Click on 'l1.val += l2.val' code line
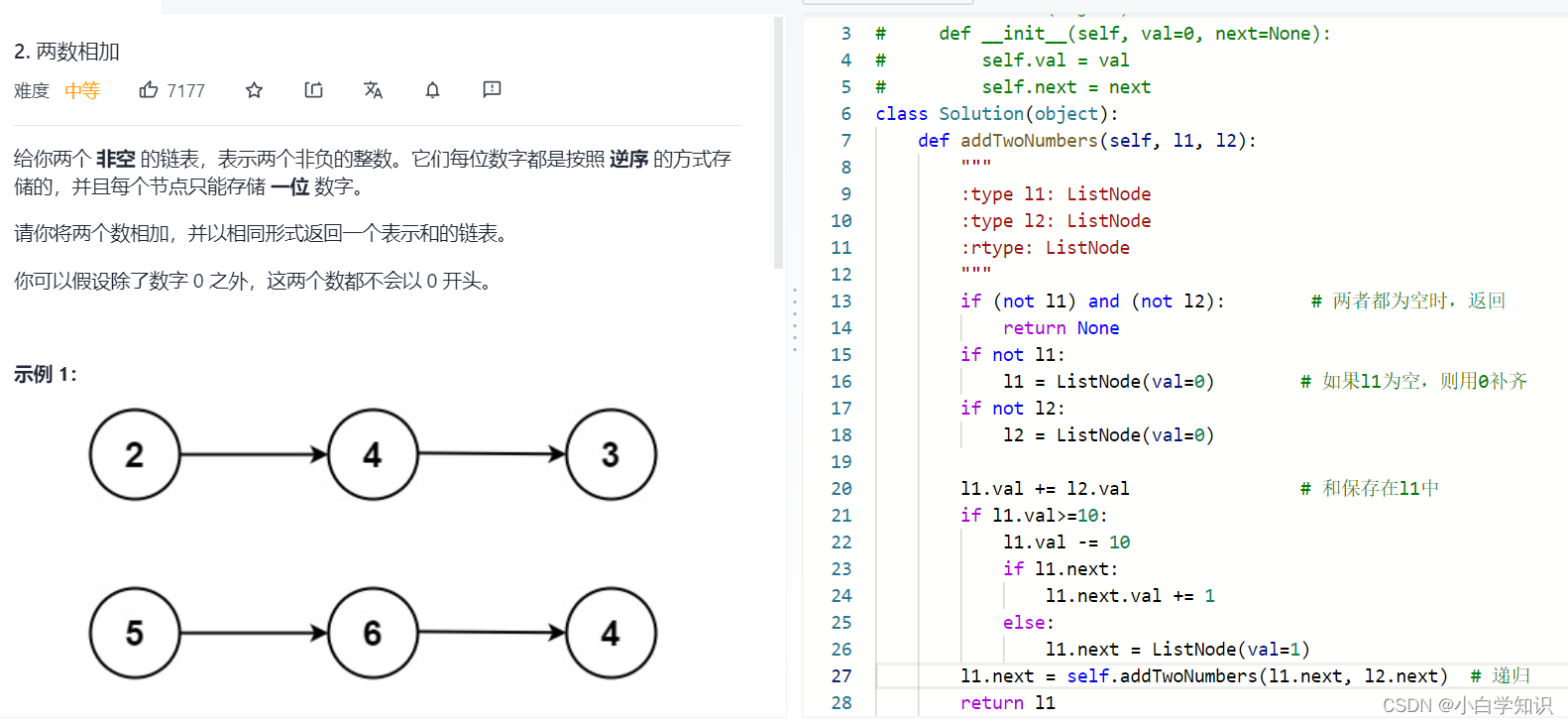This screenshot has width=1568, height=724. coord(1045,489)
